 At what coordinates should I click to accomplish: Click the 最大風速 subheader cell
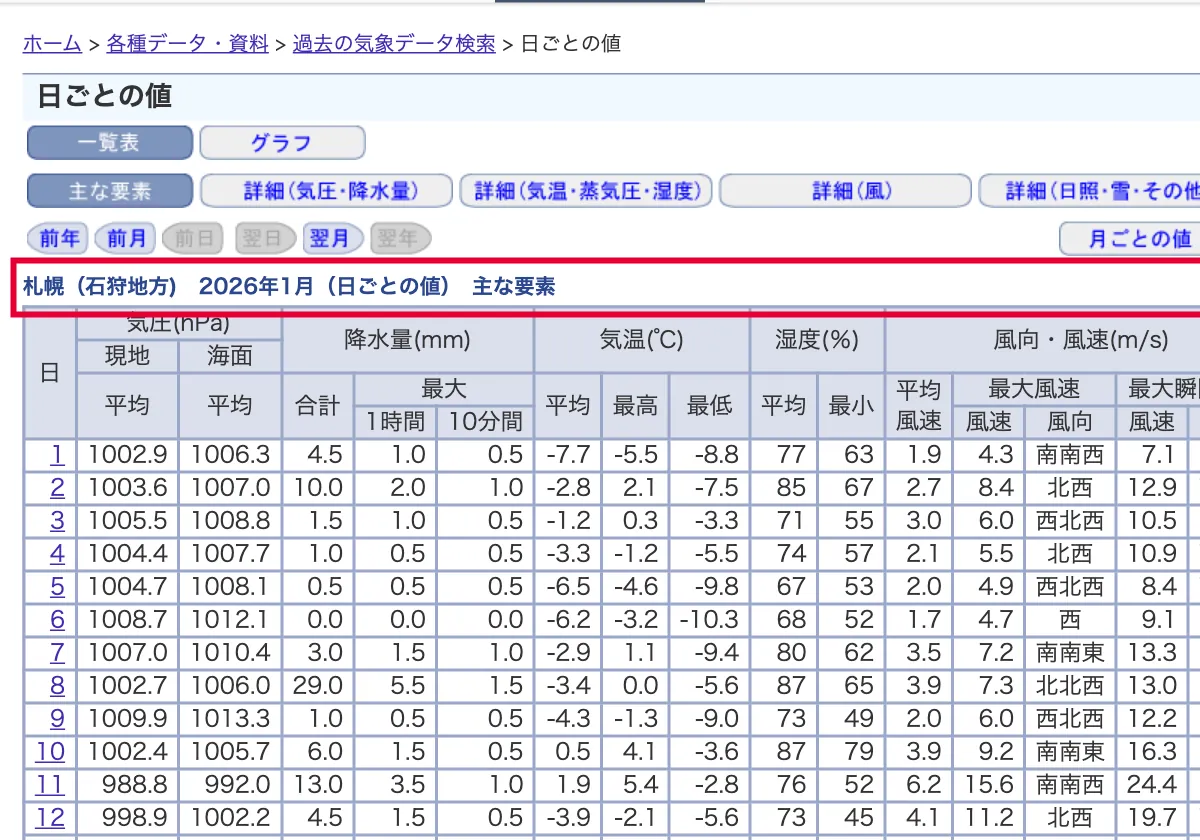[x=1035, y=389]
